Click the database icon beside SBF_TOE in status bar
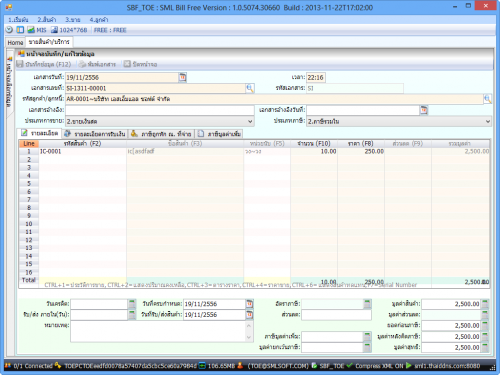The height and width of the screenshot is (375, 500). [314, 366]
